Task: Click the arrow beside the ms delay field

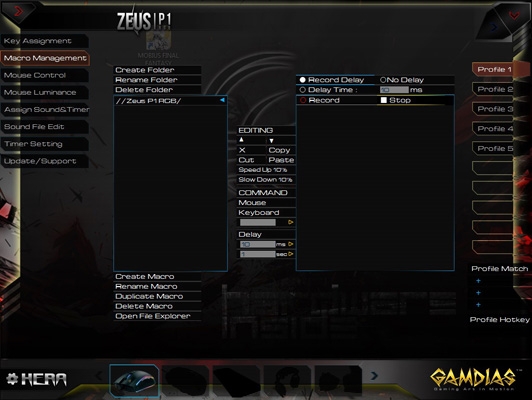Action: [x=290, y=244]
